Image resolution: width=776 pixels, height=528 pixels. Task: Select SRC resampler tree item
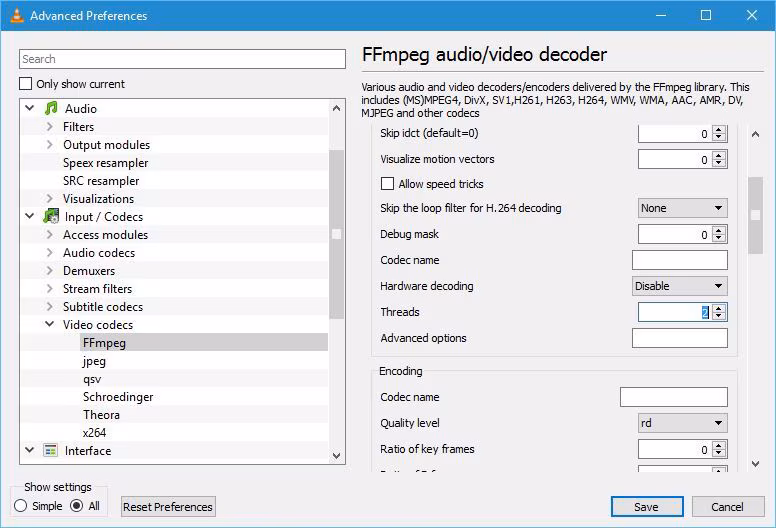[x=101, y=181]
